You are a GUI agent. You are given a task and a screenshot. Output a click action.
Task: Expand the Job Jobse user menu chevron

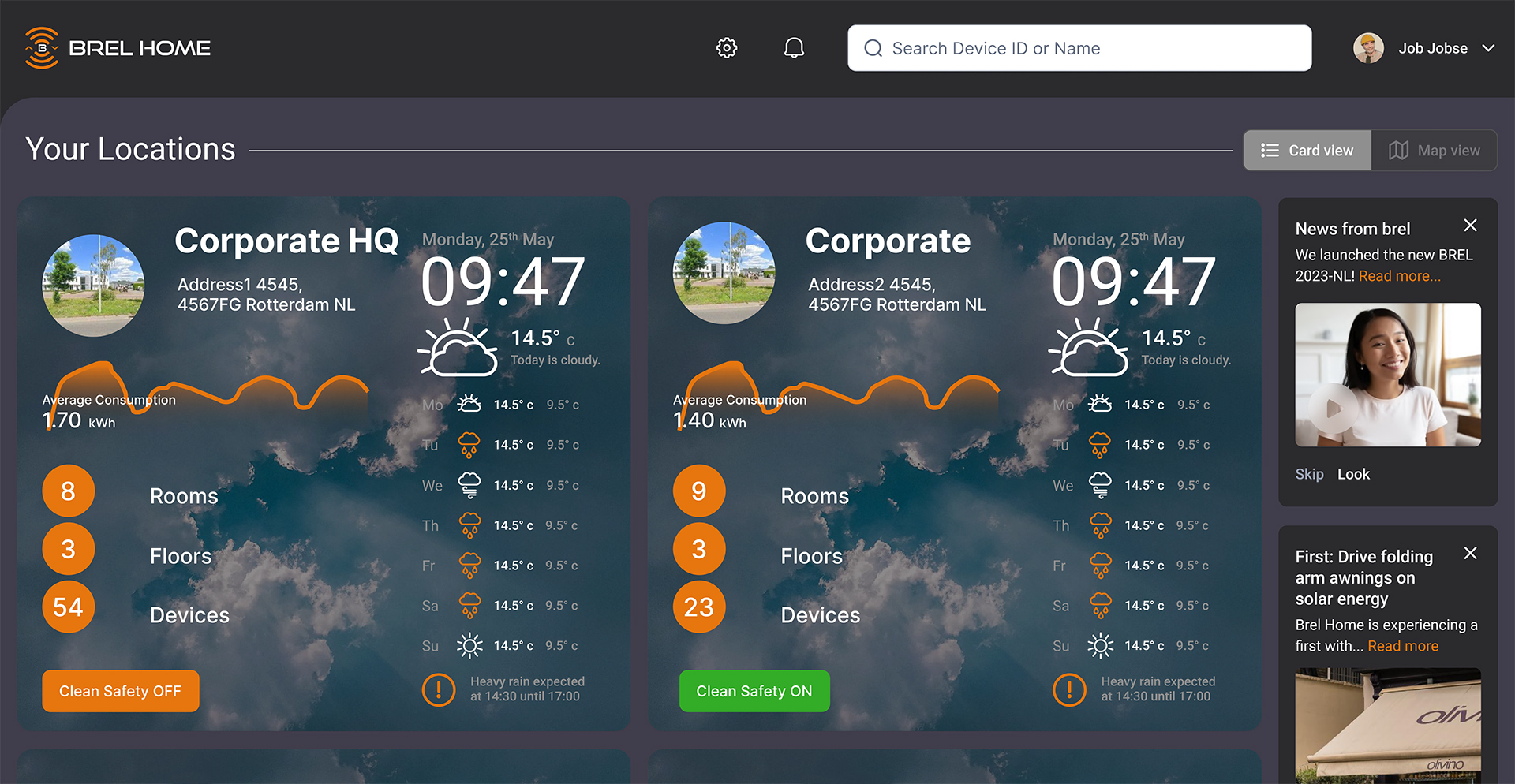[x=1488, y=48]
